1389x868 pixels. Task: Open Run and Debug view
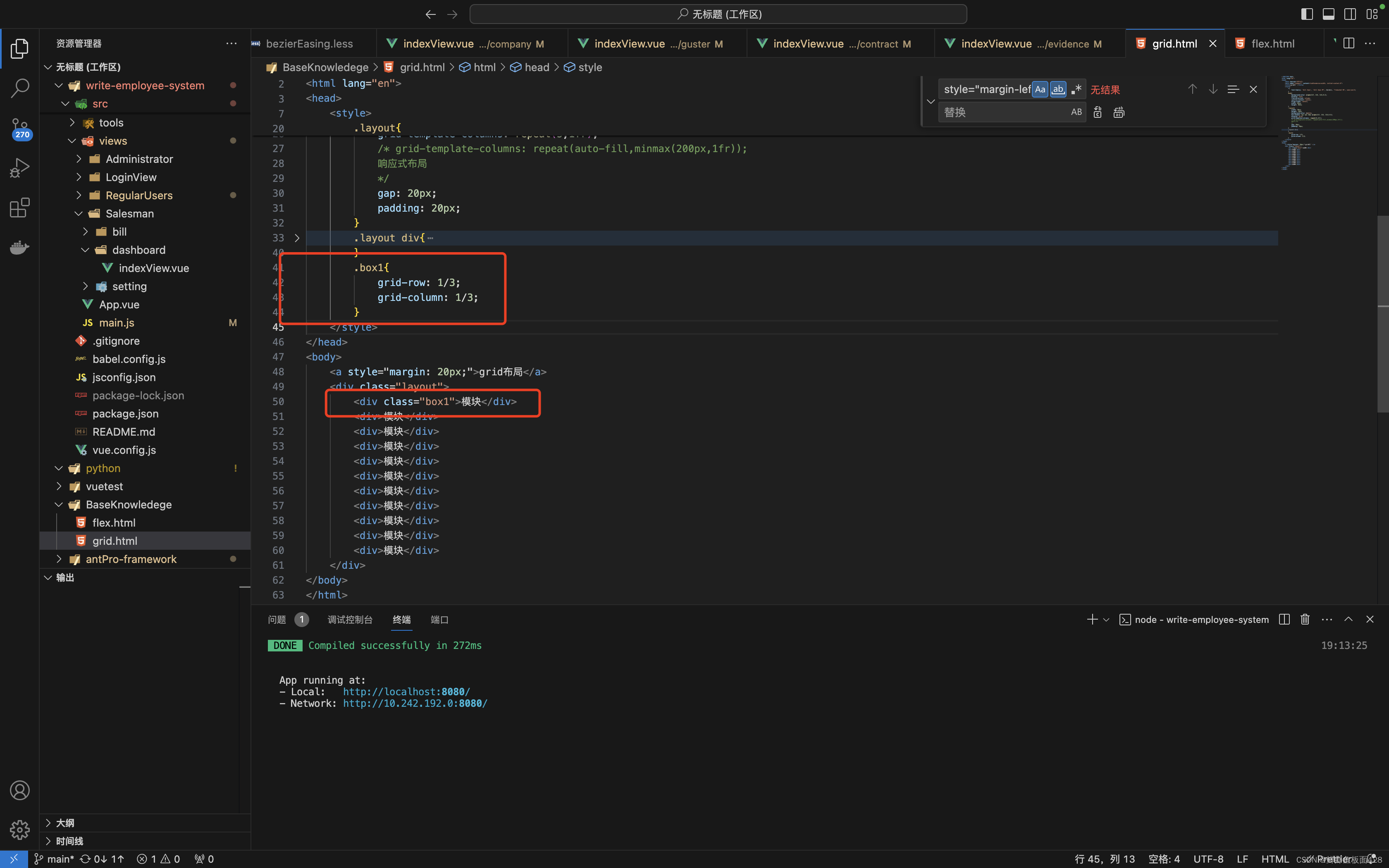19,168
